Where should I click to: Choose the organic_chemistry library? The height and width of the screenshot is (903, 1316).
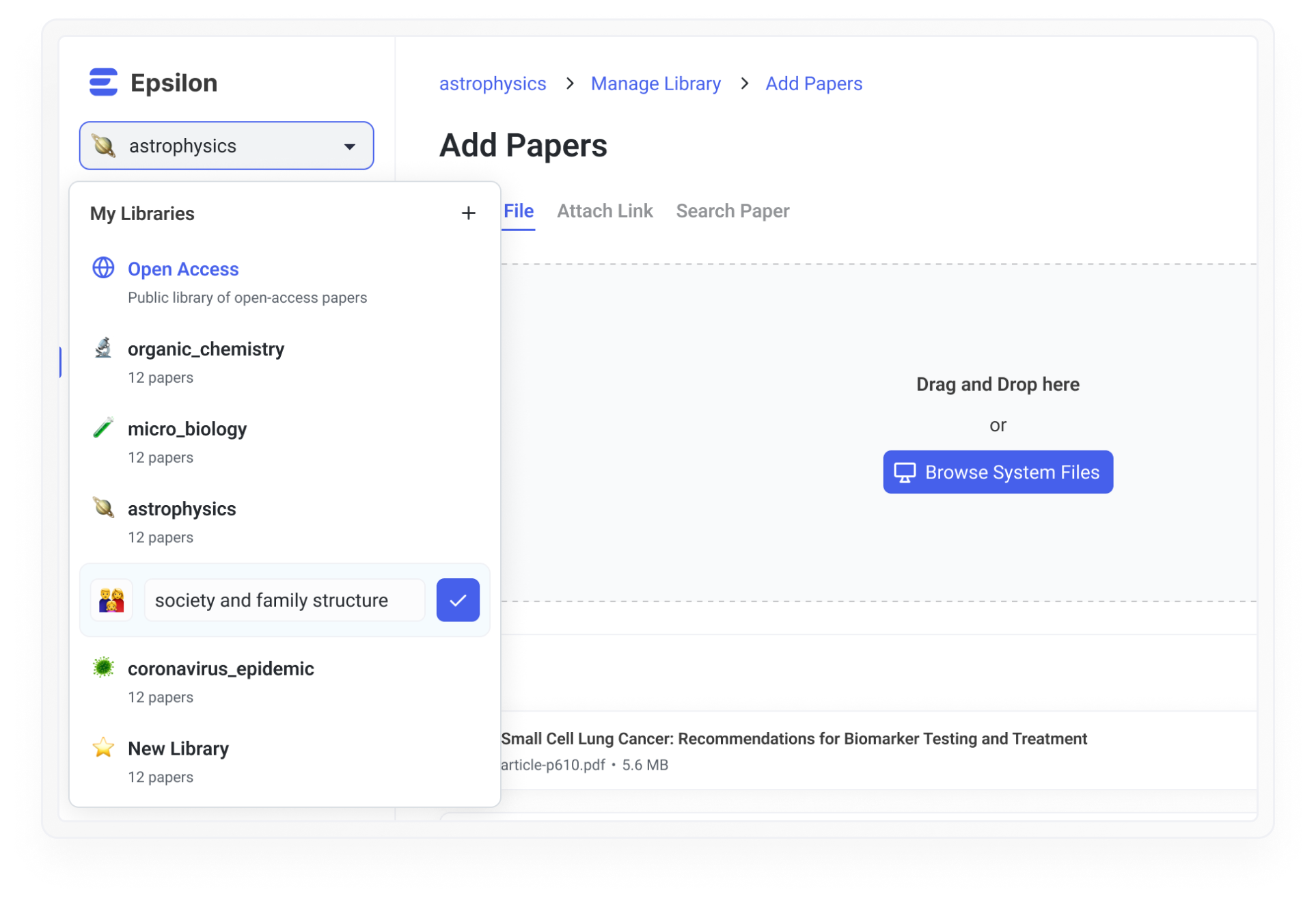[x=284, y=362]
